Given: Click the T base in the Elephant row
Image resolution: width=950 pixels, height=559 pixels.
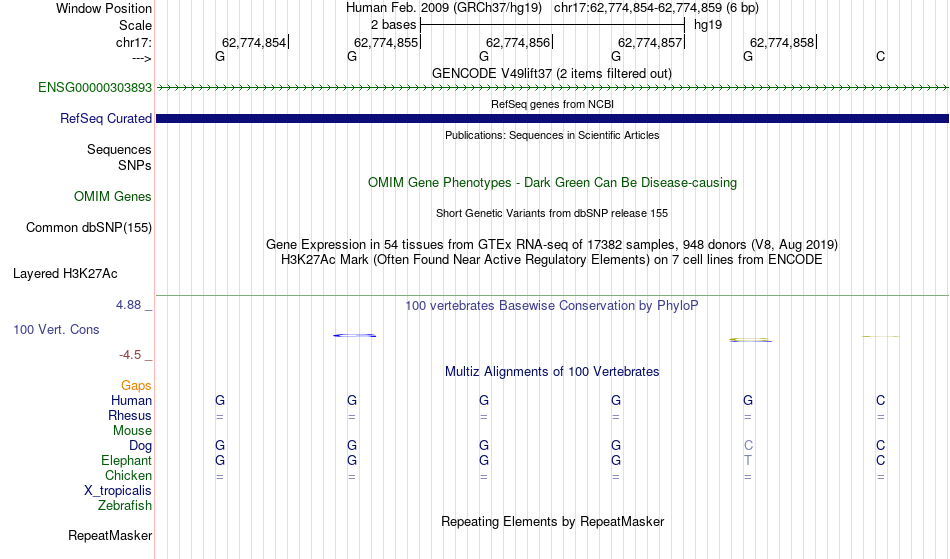Looking at the screenshot, I should tap(748, 461).
